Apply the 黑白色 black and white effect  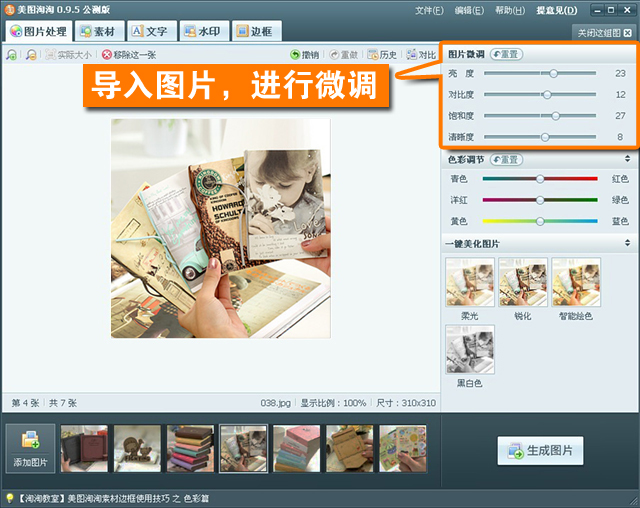pos(469,349)
